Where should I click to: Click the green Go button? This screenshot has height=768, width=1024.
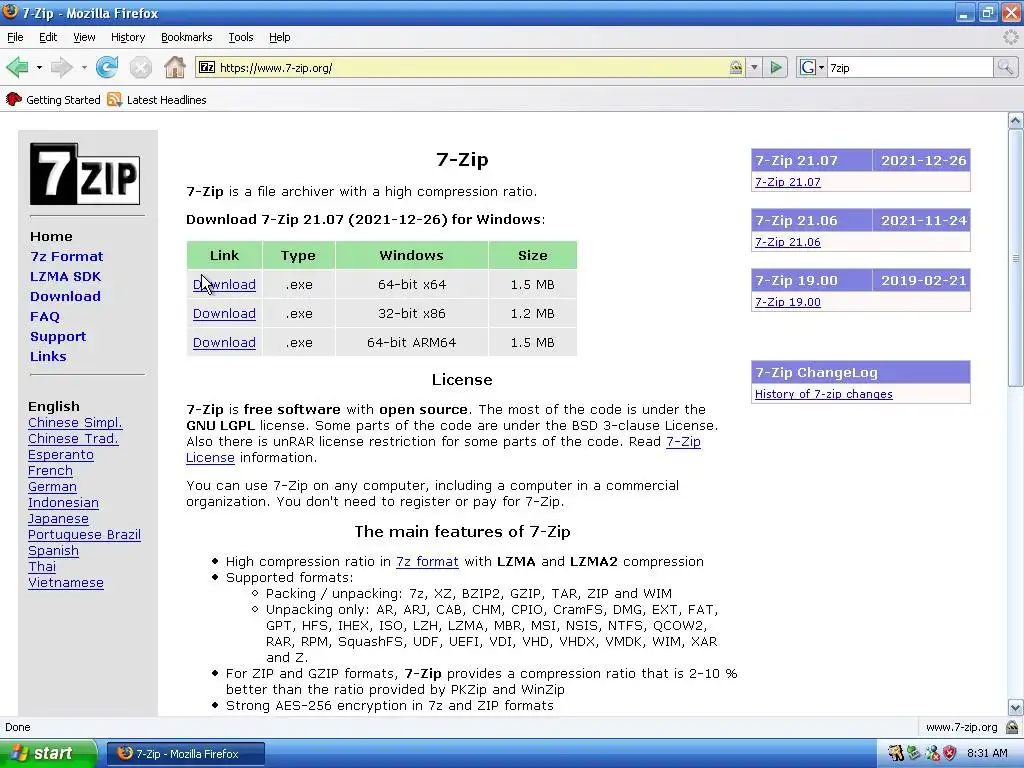(x=776, y=67)
